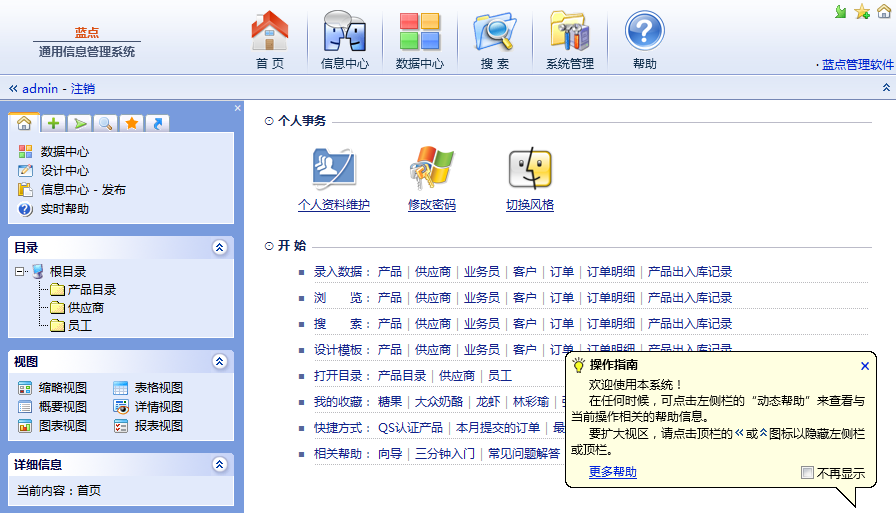The width and height of the screenshot is (896, 513).
Task: Select the 员工 folder in the tree
Action: click(71, 326)
